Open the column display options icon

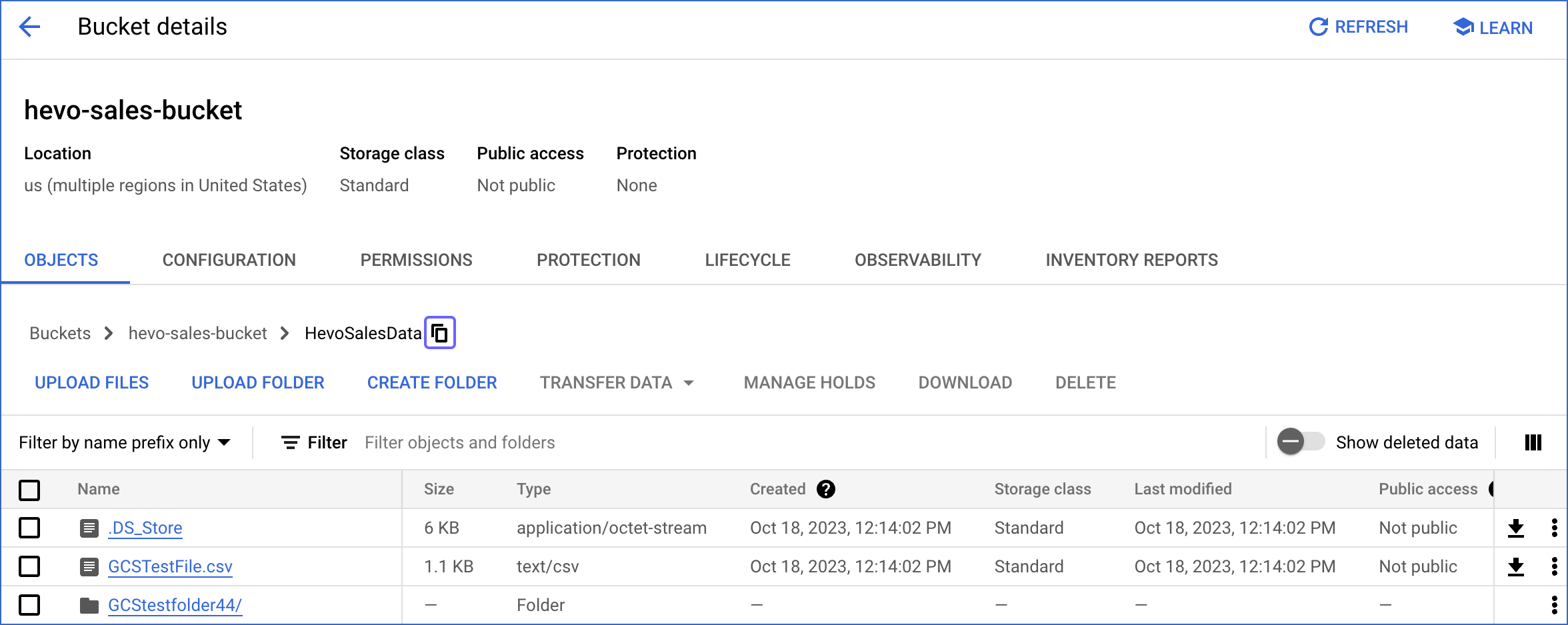1533,442
